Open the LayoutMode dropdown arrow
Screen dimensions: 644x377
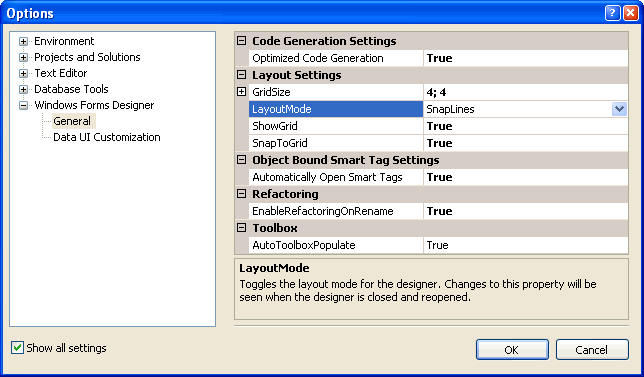(x=619, y=109)
